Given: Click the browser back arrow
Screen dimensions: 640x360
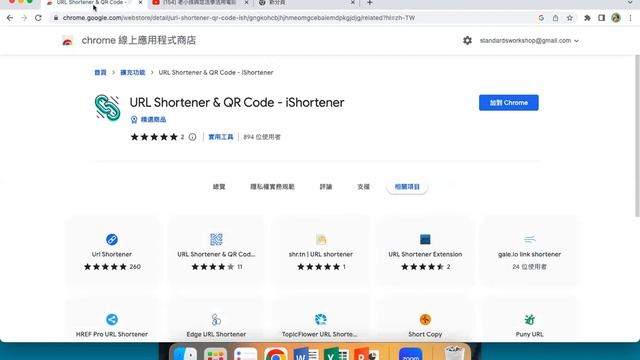Looking at the screenshot, I should tap(10, 18).
